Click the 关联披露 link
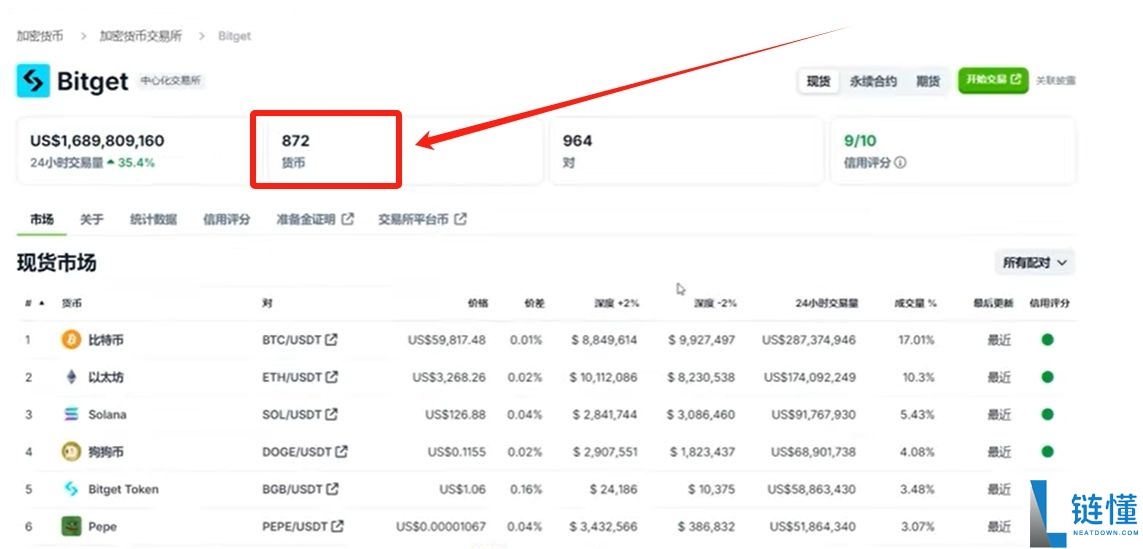Image resolution: width=1143 pixels, height=549 pixels. (1056, 80)
